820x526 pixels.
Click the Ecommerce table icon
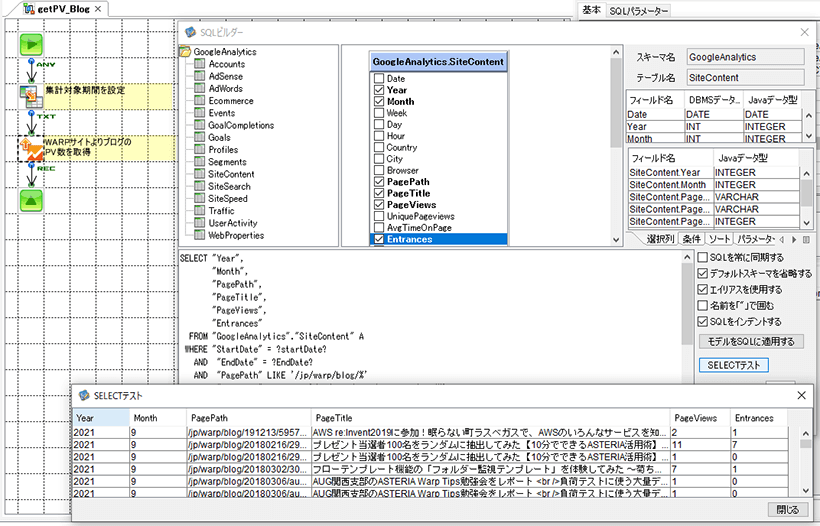[200, 100]
